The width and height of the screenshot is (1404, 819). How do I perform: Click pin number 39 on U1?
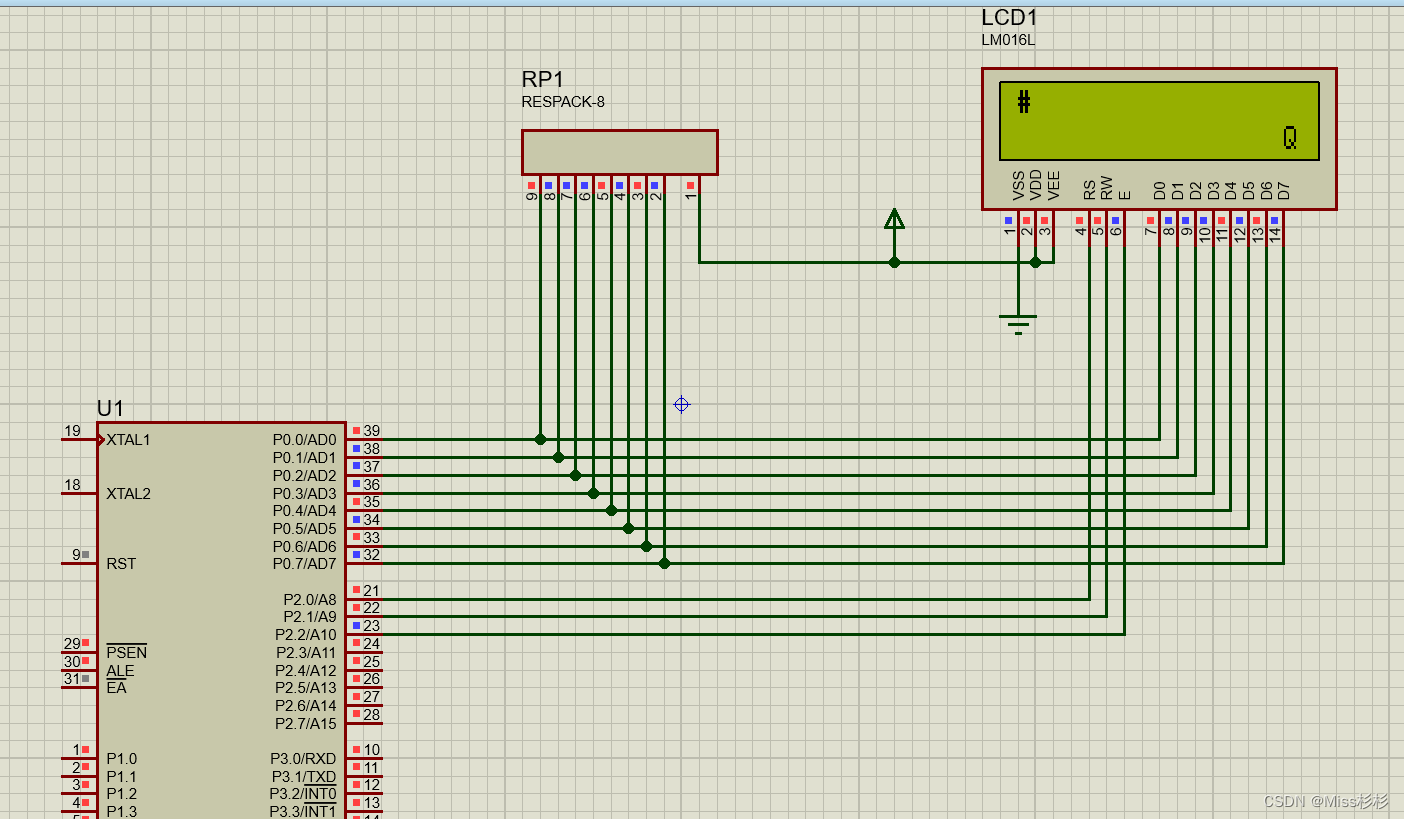tap(372, 431)
